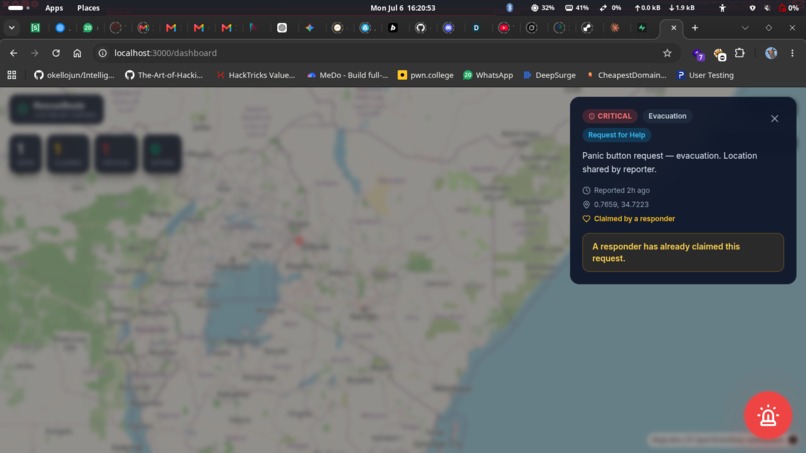
Task: Click the 'A responder has already claimed' notice
Action: click(683, 252)
